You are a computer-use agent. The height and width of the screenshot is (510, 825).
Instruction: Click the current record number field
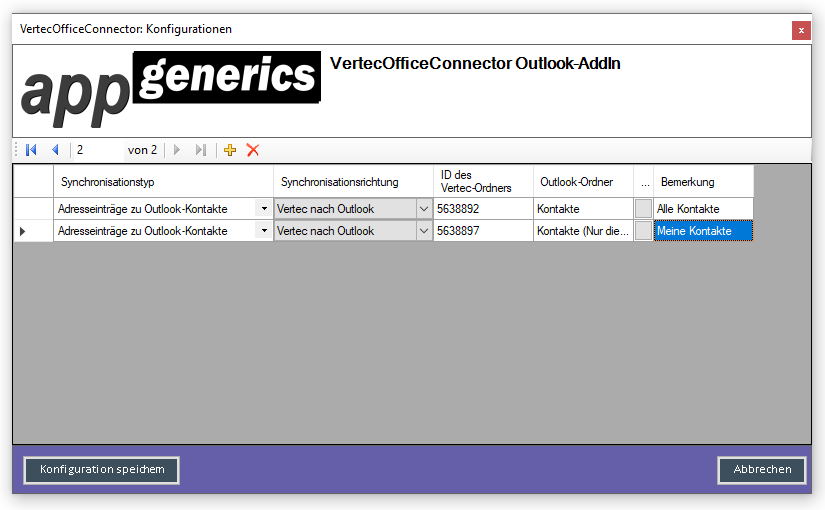98,150
